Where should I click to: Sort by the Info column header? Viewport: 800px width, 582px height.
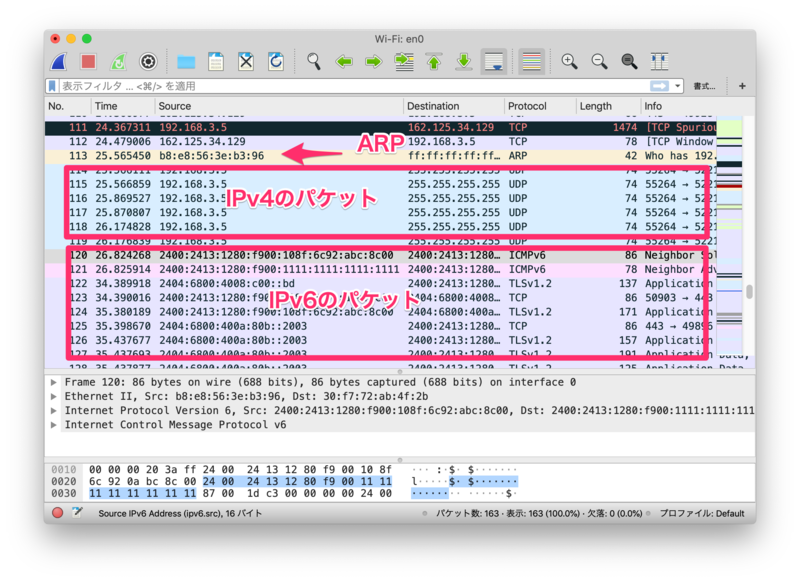pos(697,106)
